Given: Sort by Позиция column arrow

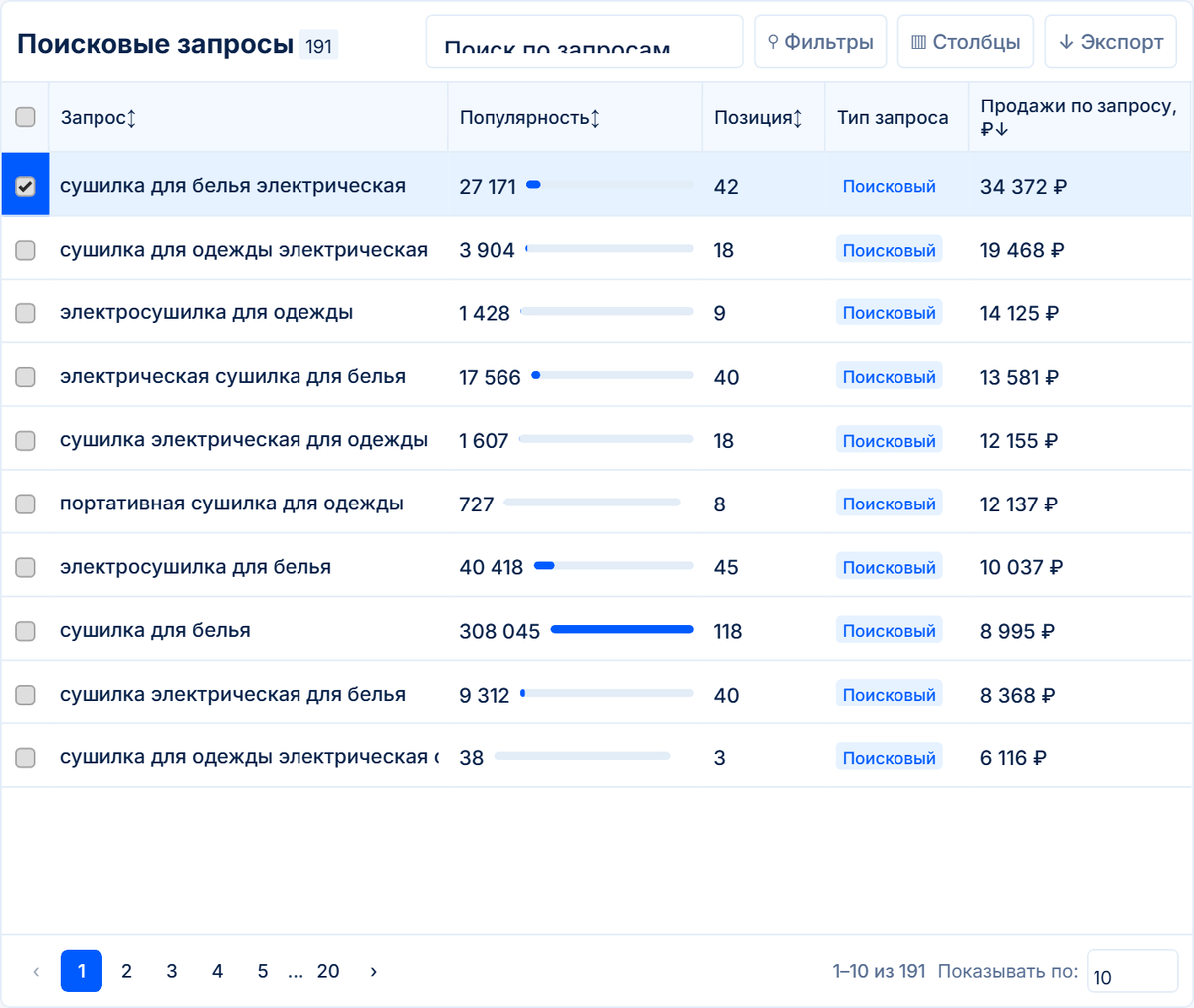Looking at the screenshot, I should [x=798, y=118].
